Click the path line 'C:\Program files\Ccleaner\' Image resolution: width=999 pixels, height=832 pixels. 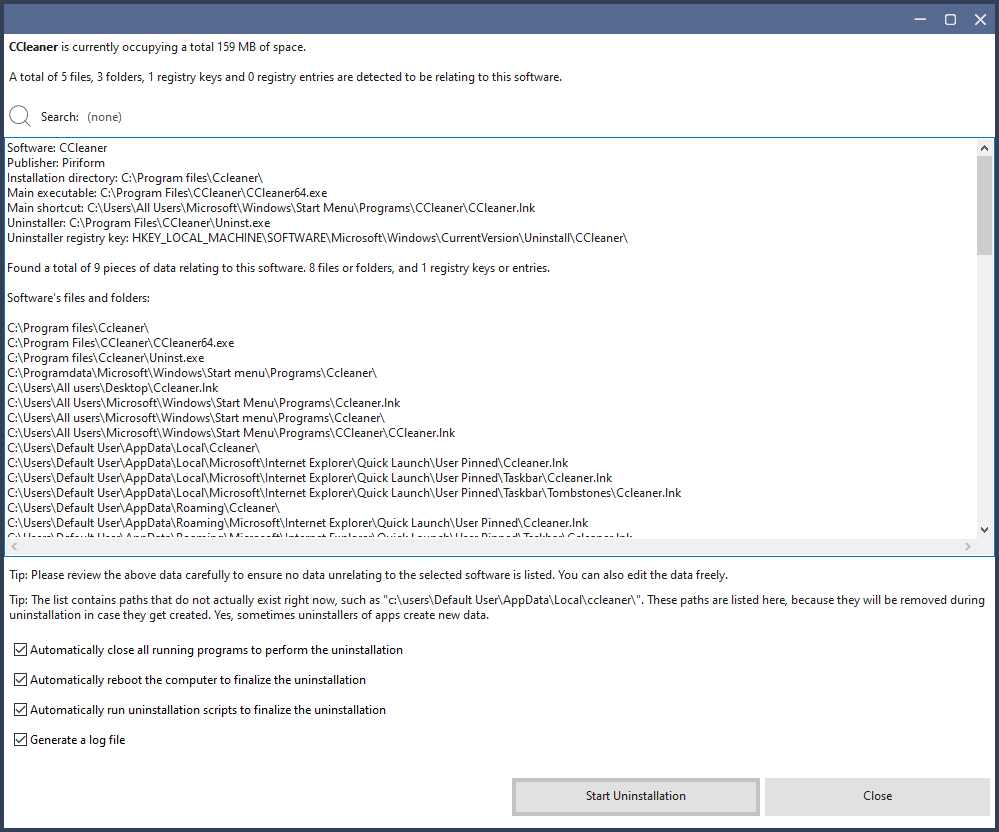(x=78, y=328)
